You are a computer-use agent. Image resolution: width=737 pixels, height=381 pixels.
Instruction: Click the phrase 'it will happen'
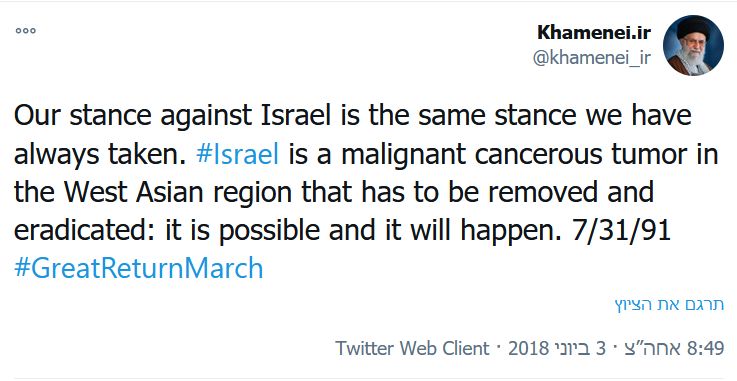pos(470,230)
